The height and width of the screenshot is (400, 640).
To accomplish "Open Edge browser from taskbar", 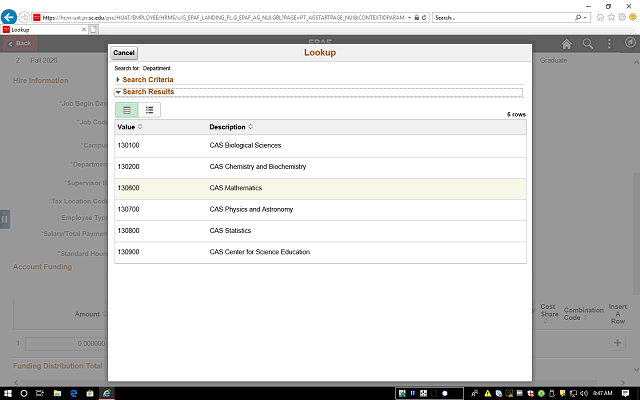I will [x=74, y=393].
